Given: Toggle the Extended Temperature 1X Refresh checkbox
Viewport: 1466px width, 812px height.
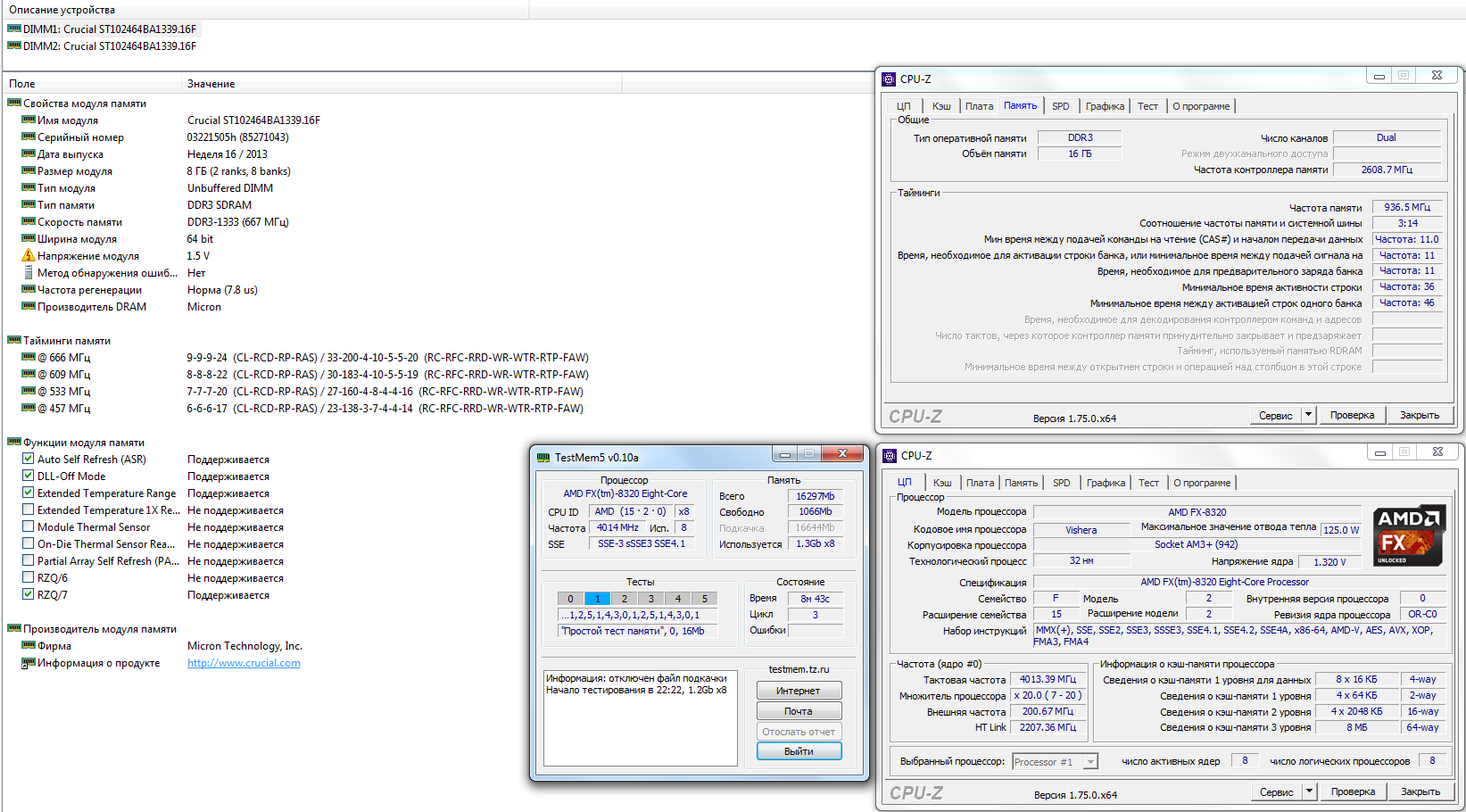Looking at the screenshot, I should tap(29, 510).
